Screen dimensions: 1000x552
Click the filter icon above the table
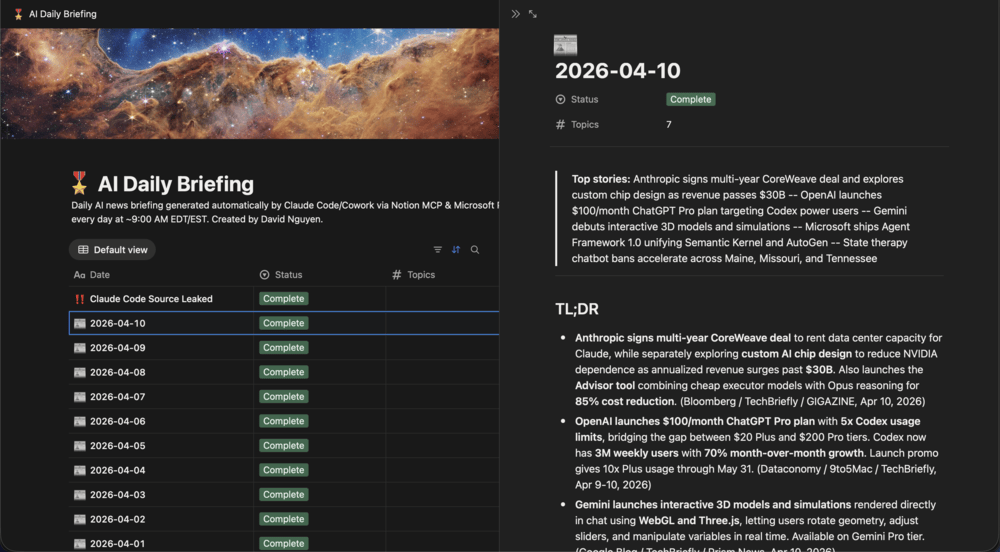coord(438,250)
